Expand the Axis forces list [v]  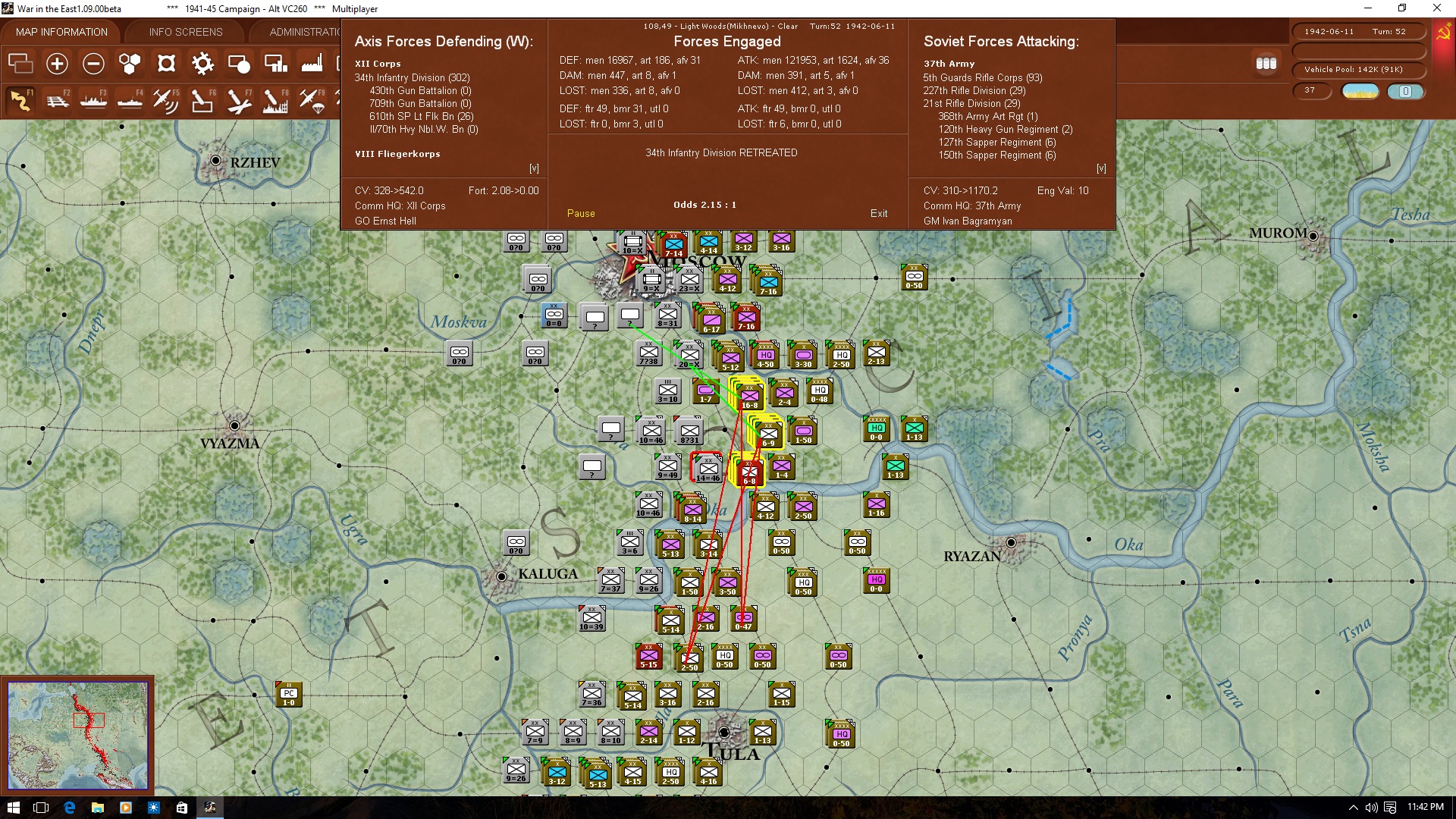[x=534, y=168]
